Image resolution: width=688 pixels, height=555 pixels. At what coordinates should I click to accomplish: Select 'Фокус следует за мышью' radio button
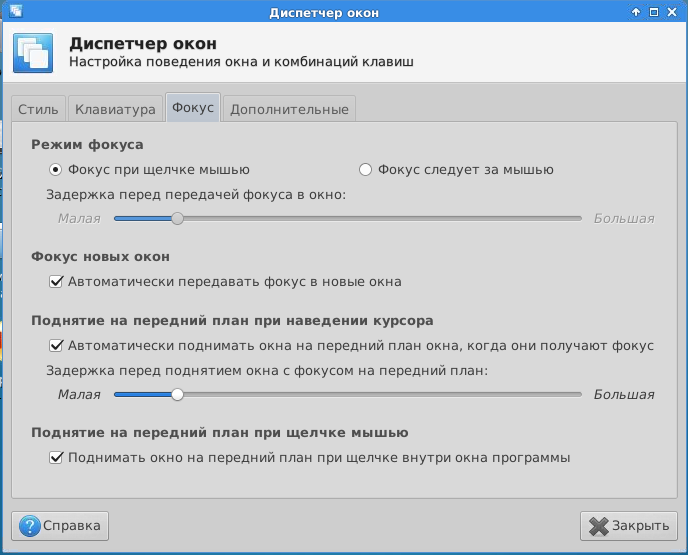366,170
